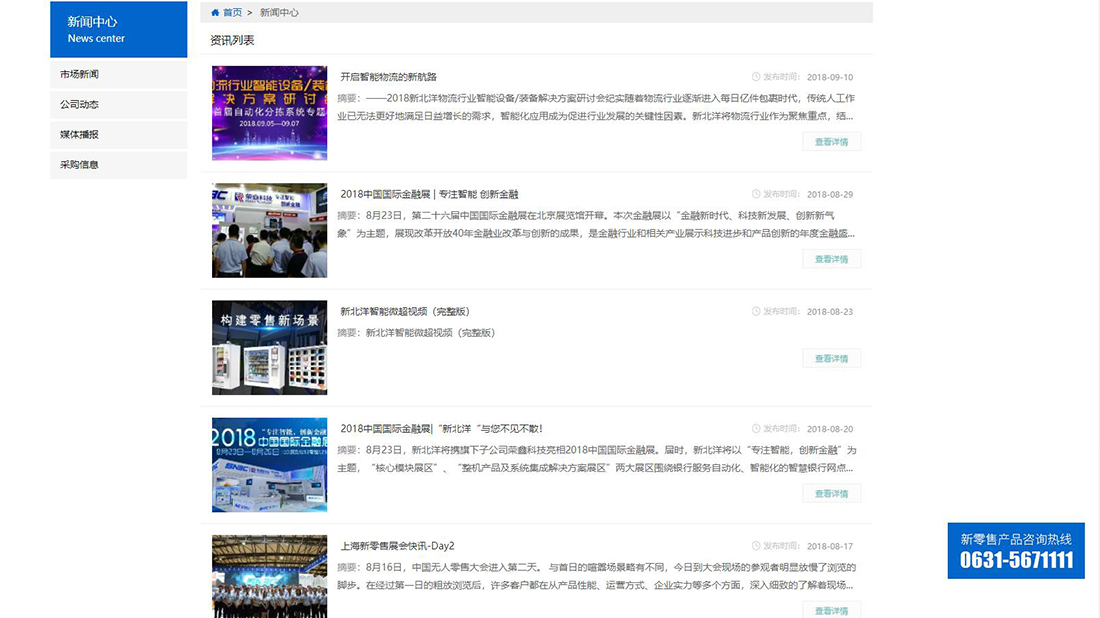Open thumbnail of 智能物流 seminar article
Viewport: 1100px width, 618px height.
[269, 113]
